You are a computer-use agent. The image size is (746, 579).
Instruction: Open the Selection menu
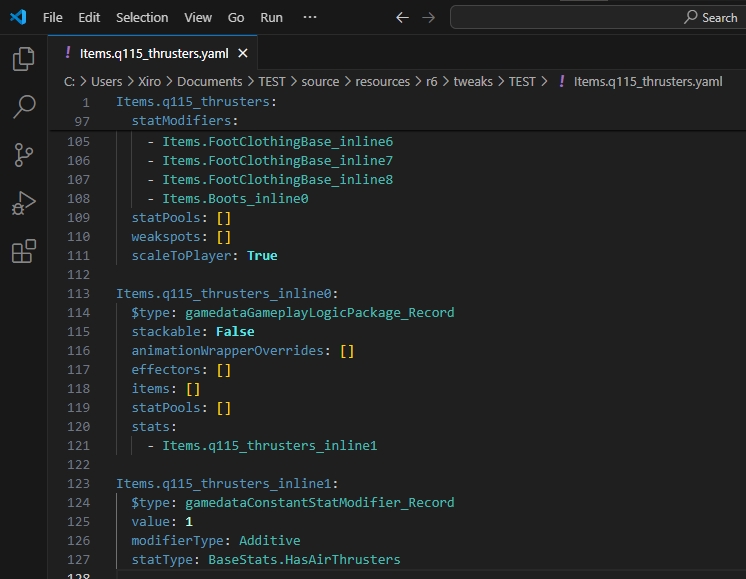[x=142, y=17]
